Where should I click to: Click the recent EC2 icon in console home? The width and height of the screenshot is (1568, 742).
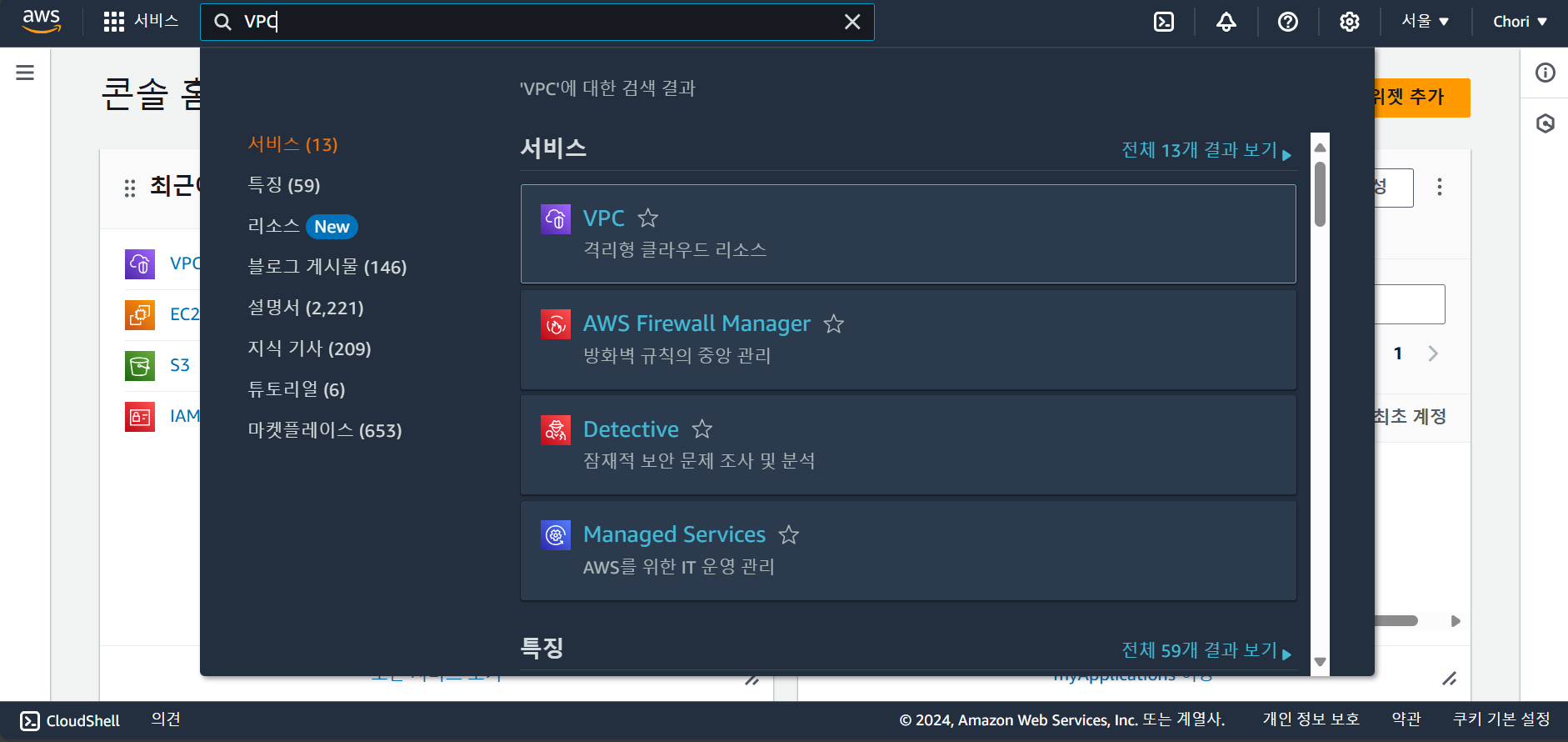pyautogui.click(x=140, y=315)
